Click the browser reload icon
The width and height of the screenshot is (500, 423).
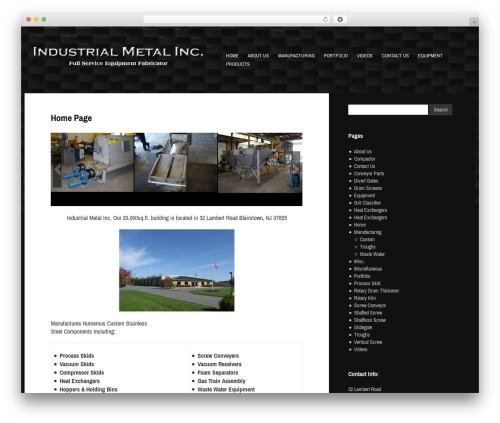point(325,20)
